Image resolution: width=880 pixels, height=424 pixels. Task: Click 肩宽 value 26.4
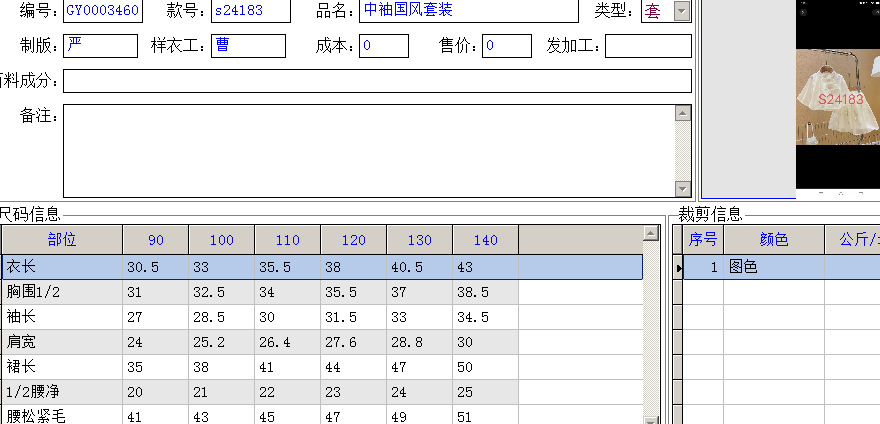point(287,341)
